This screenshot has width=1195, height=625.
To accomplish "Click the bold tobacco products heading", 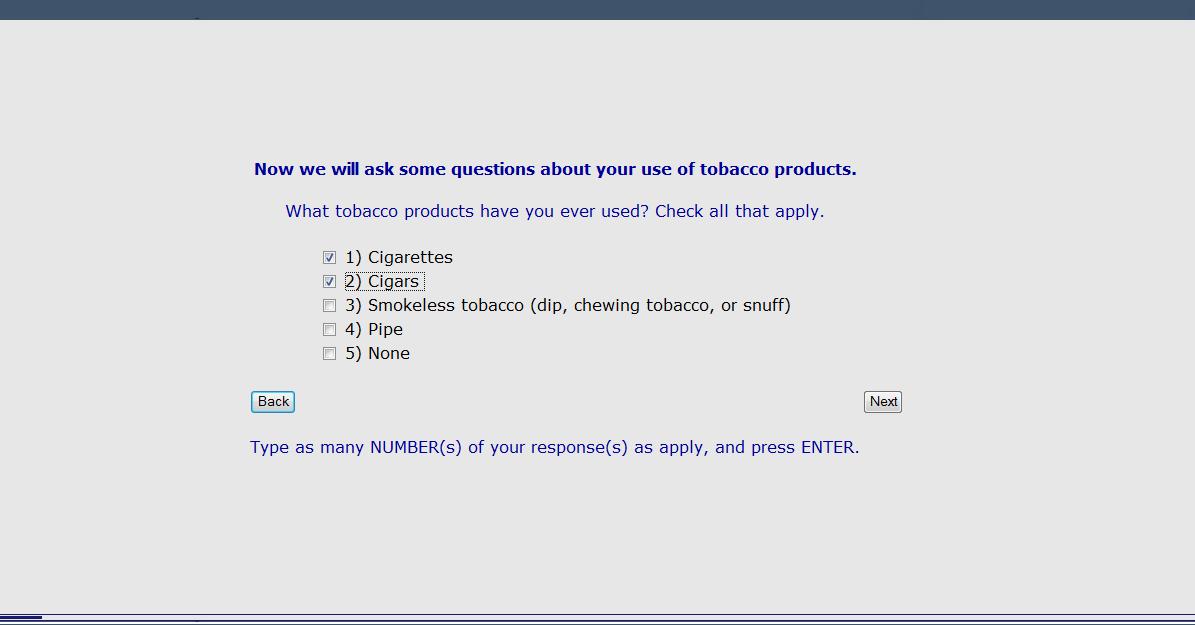I will pyautogui.click(x=555, y=169).
